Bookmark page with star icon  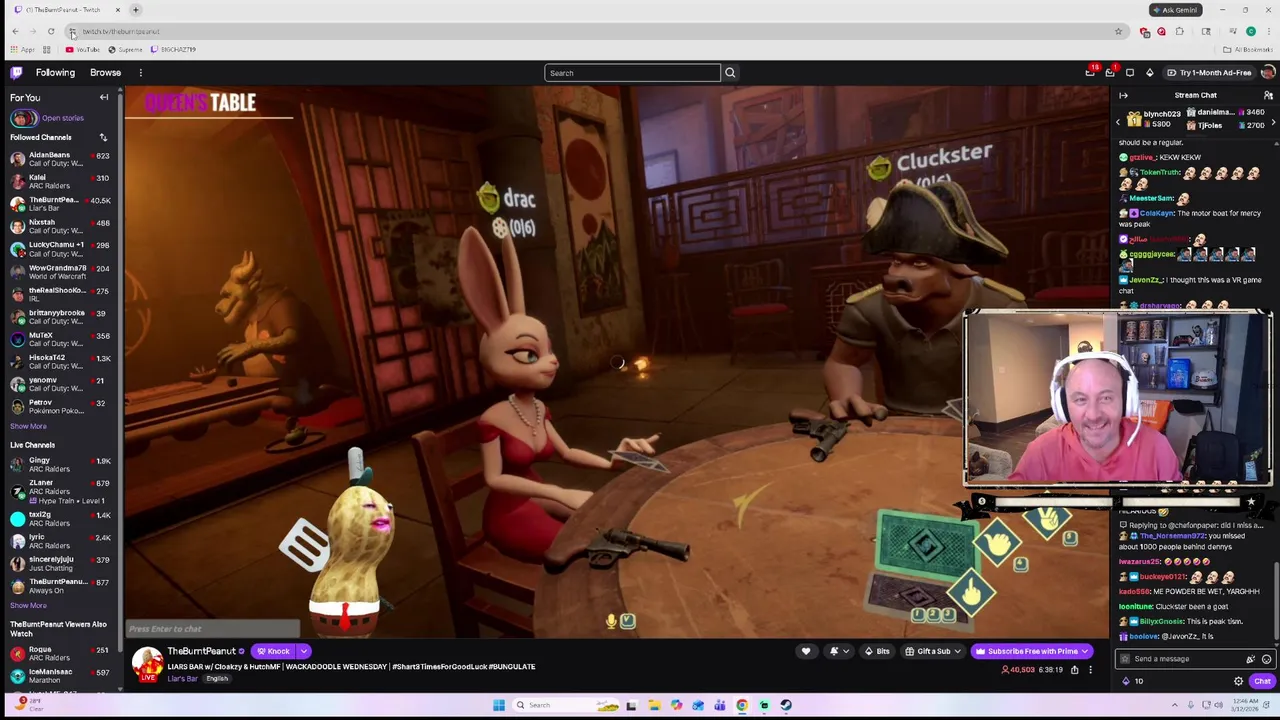[x=1118, y=31]
